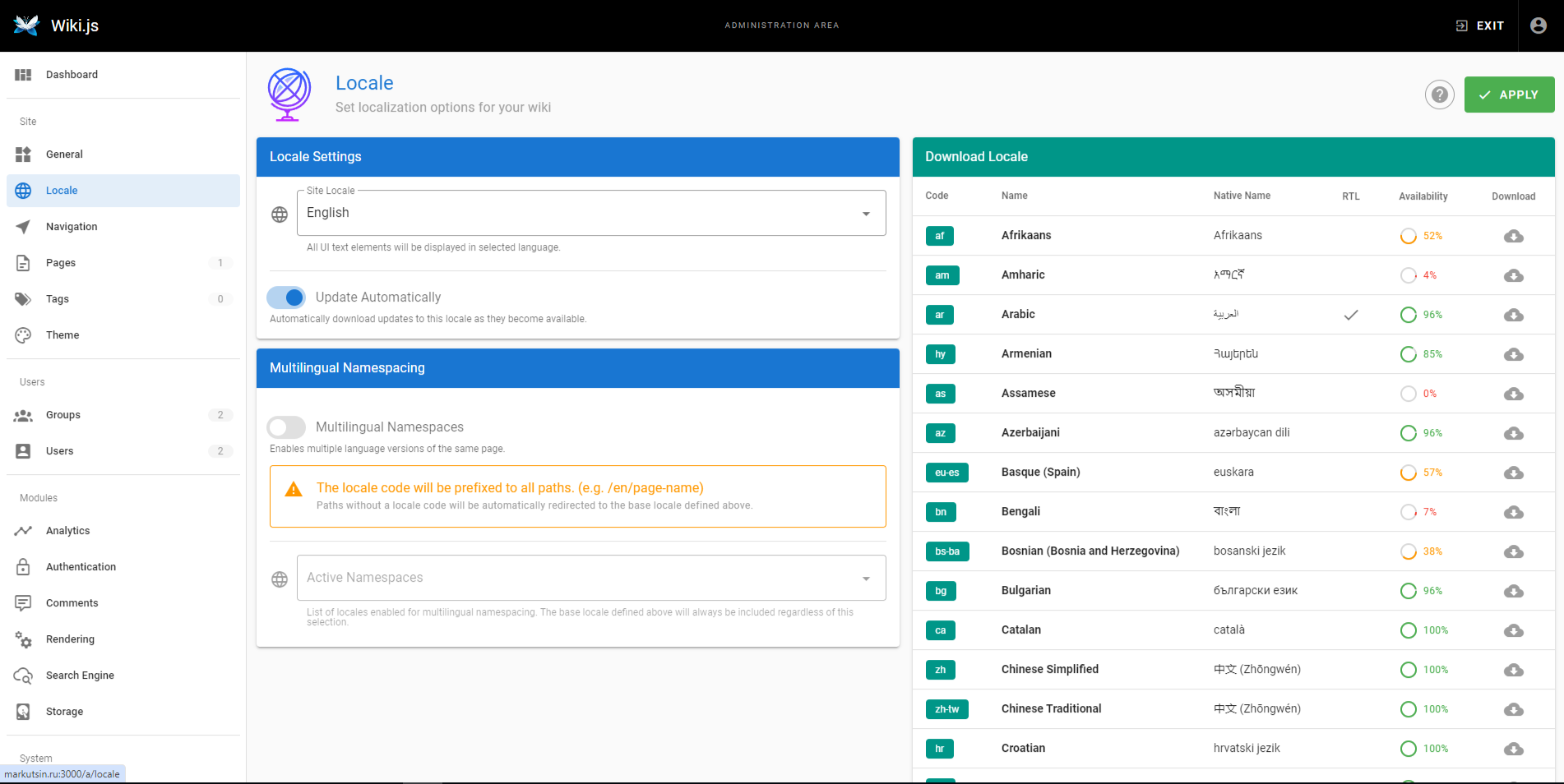The height and width of the screenshot is (784, 1564).
Task: Download the Afrikaans locale
Action: [x=1514, y=236]
